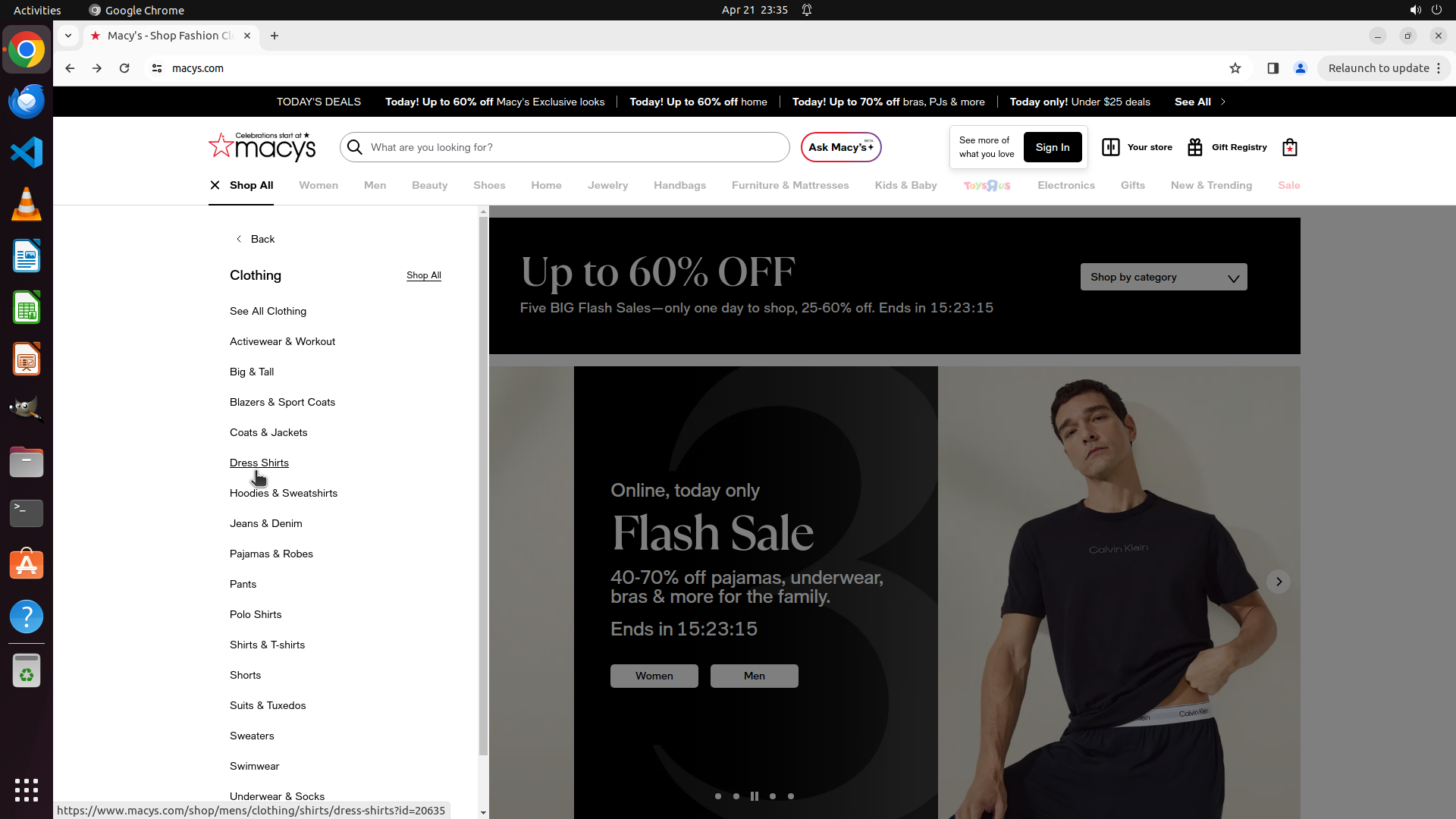Image resolution: width=1456 pixels, height=819 pixels.
Task: Select the last carousel dot indicator
Action: 790,796
